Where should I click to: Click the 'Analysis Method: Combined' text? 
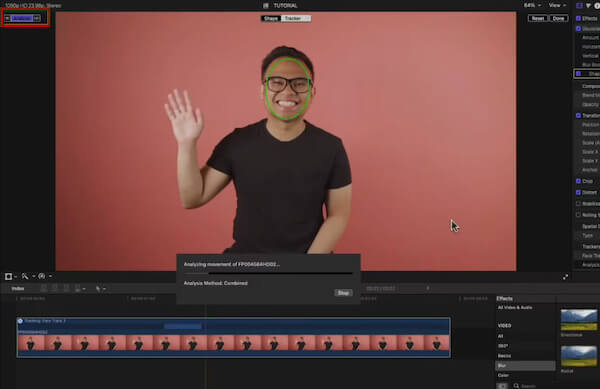pos(215,283)
